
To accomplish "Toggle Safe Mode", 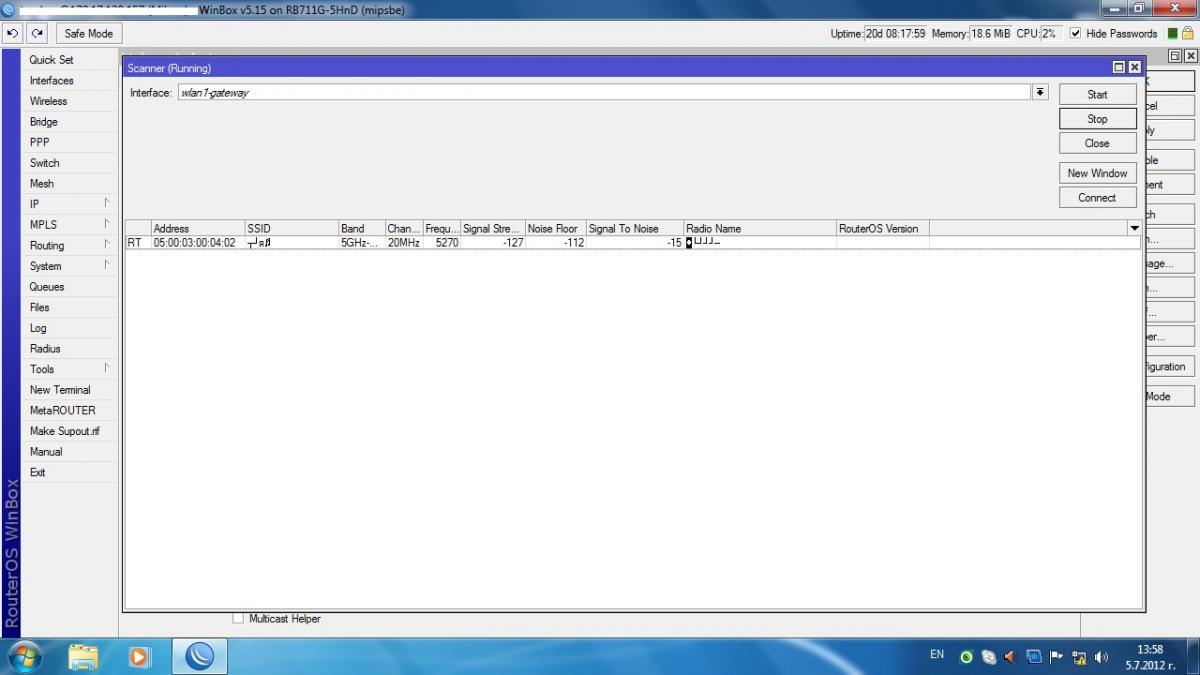I will pyautogui.click(x=88, y=33).
